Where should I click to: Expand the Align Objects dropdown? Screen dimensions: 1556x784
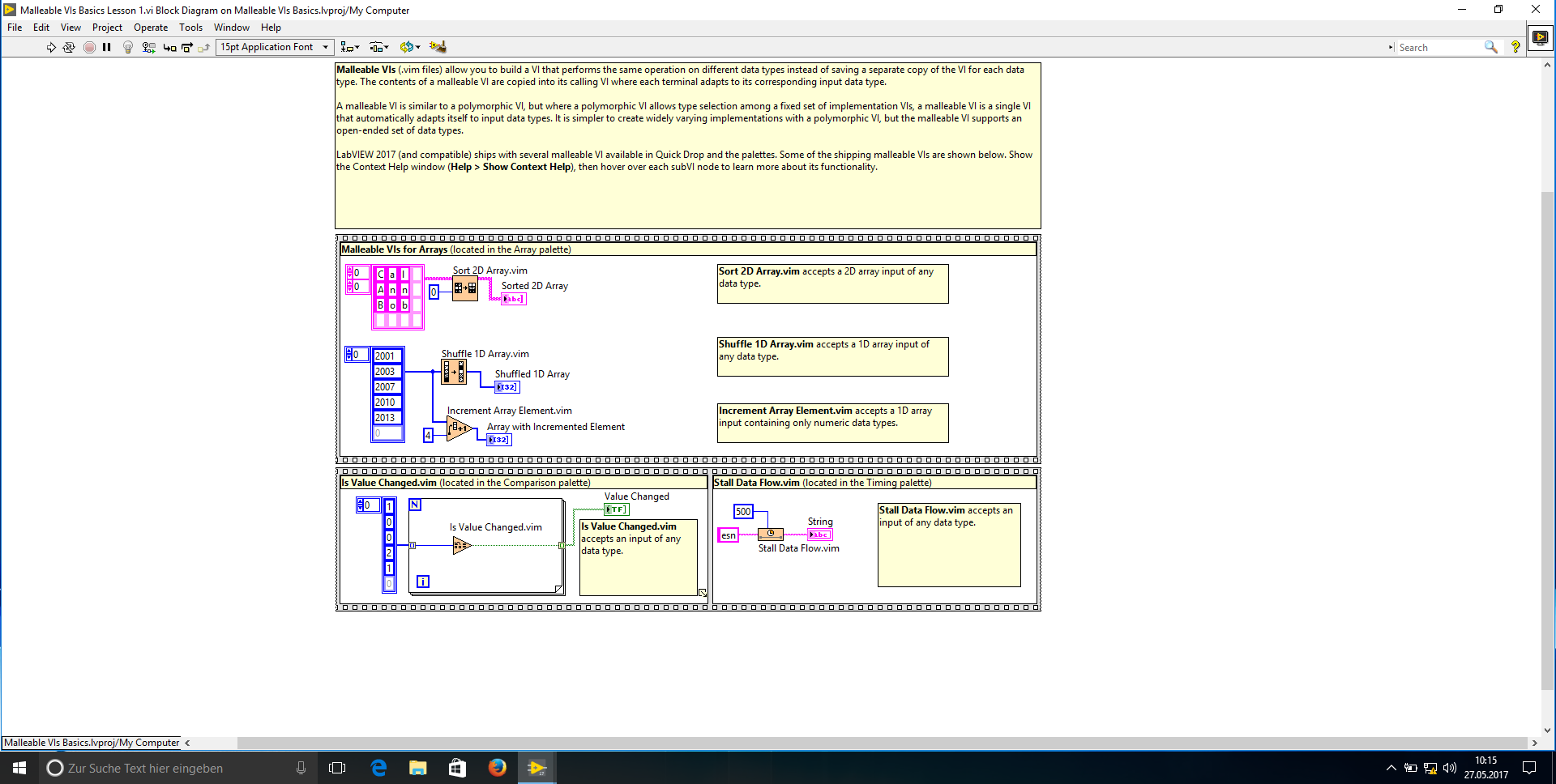point(350,48)
